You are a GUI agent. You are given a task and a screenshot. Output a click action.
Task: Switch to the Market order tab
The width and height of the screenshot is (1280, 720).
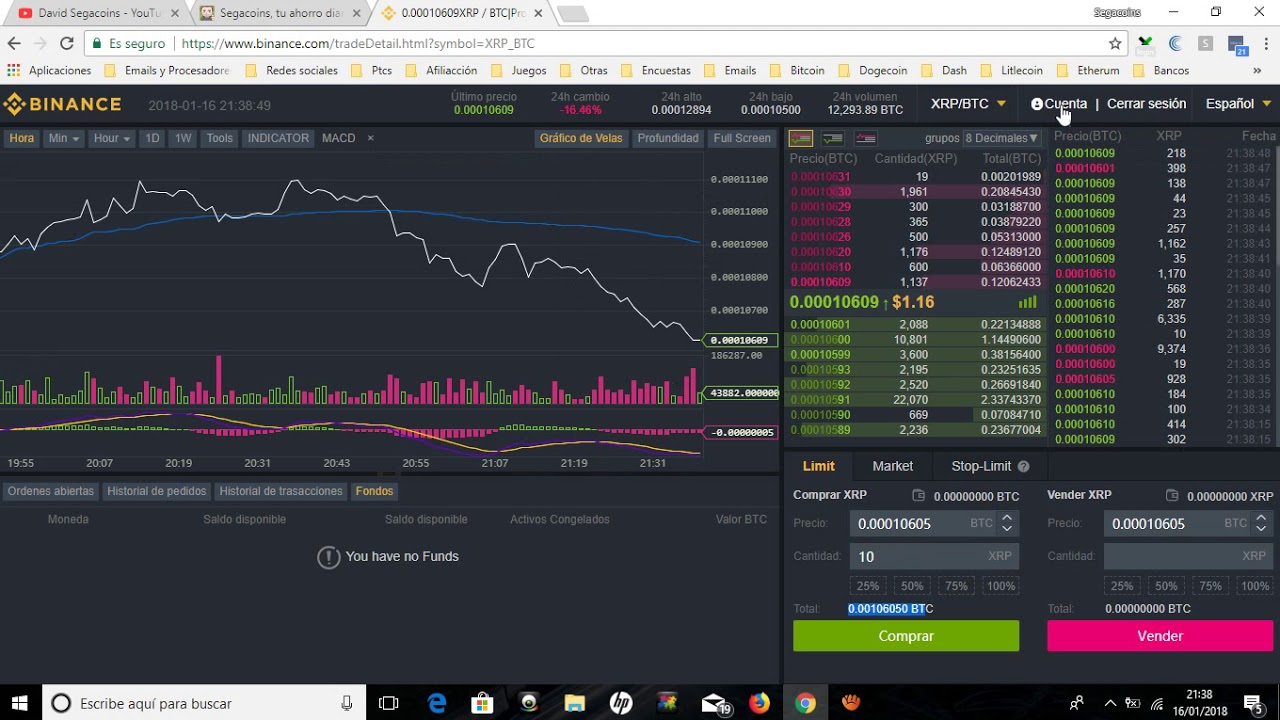[892, 466]
